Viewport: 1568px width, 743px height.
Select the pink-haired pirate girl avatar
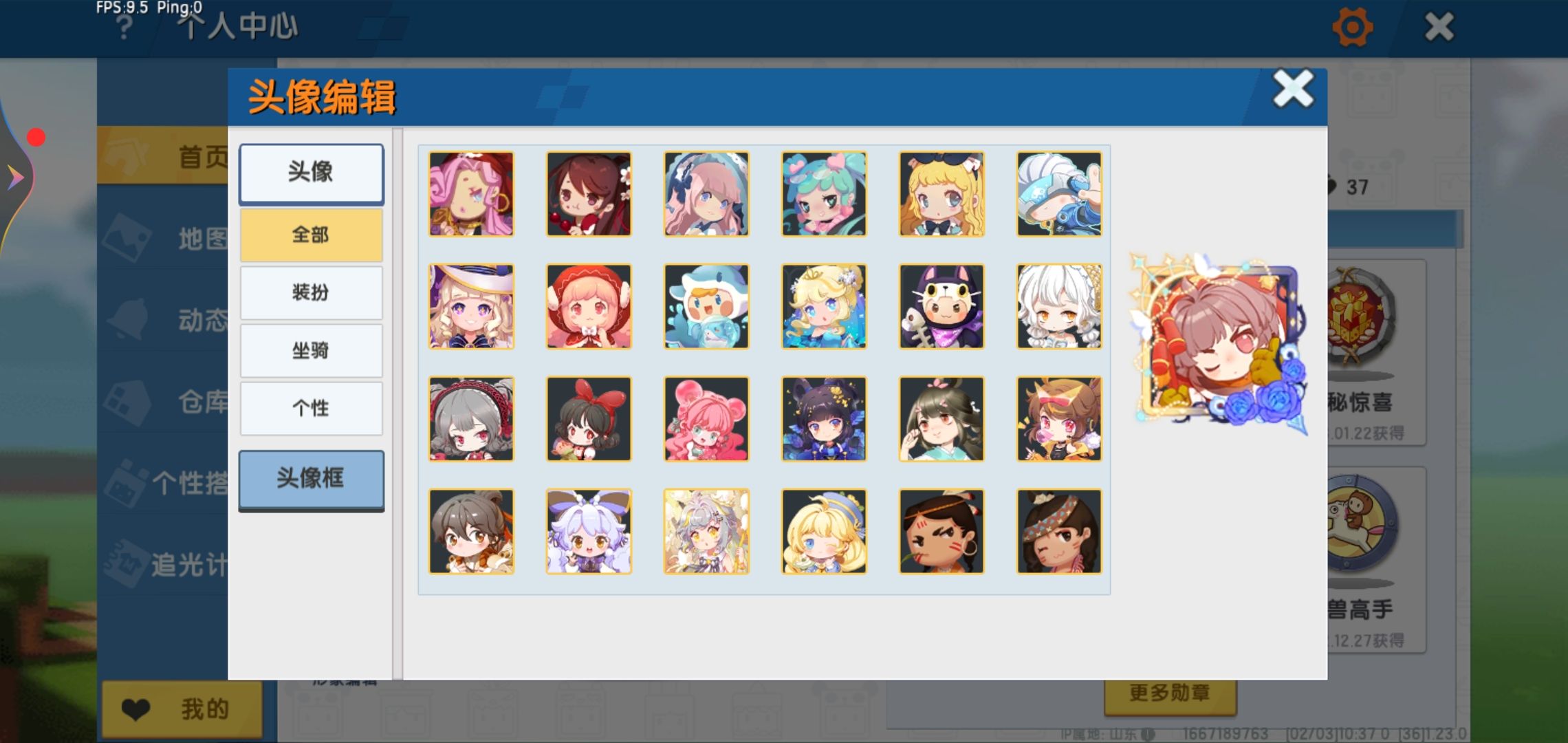tap(471, 194)
